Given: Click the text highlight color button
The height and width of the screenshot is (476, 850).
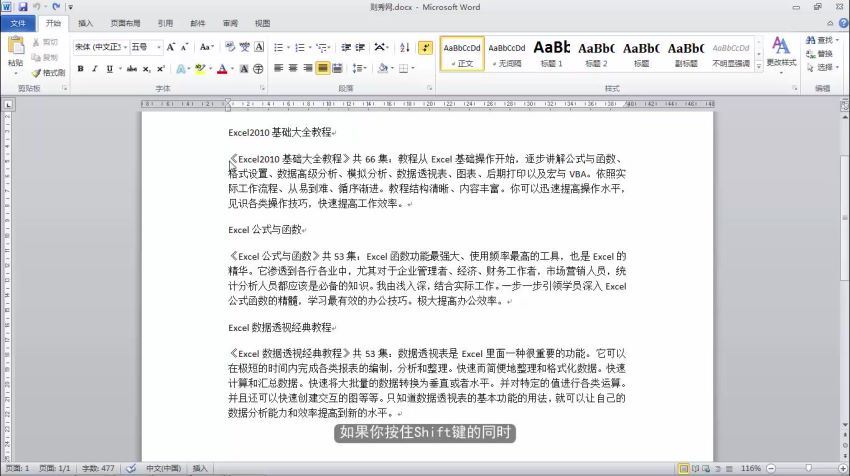Looking at the screenshot, I should (x=200, y=69).
